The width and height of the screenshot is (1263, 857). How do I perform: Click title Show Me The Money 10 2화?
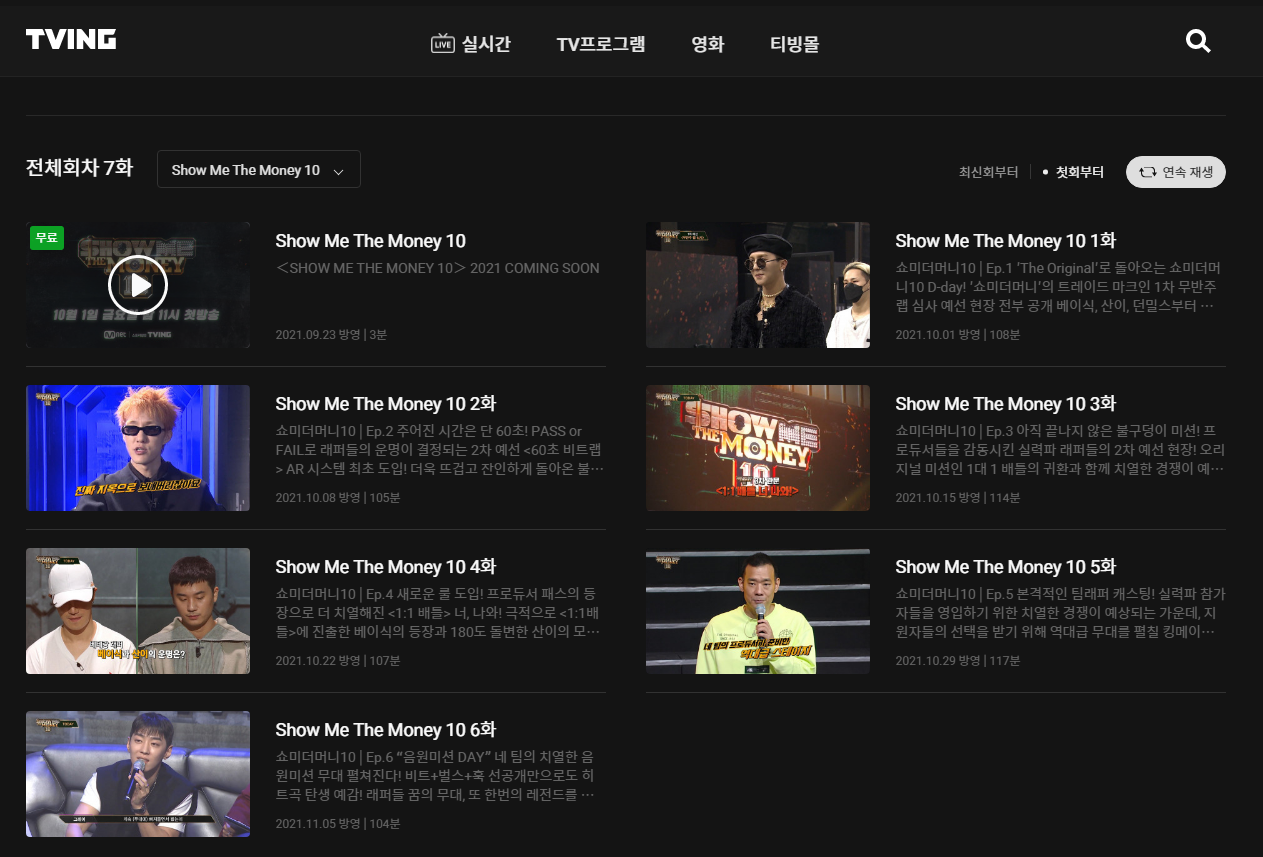point(386,404)
